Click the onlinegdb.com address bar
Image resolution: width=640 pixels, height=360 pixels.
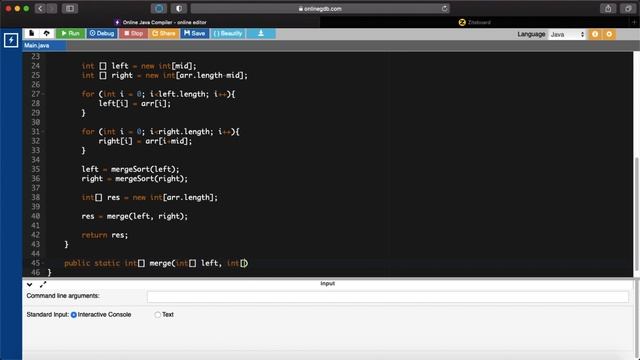point(320,9)
